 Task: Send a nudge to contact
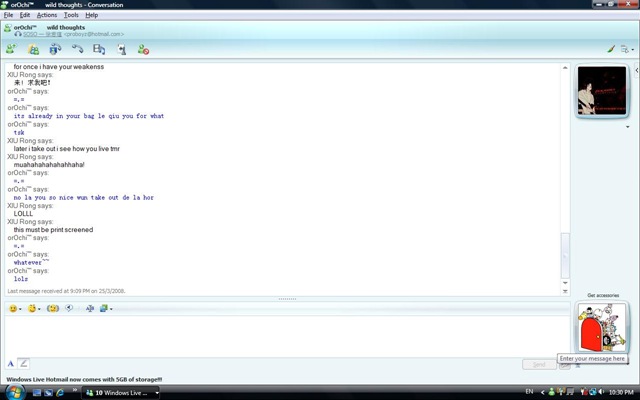tap(53, 309)
